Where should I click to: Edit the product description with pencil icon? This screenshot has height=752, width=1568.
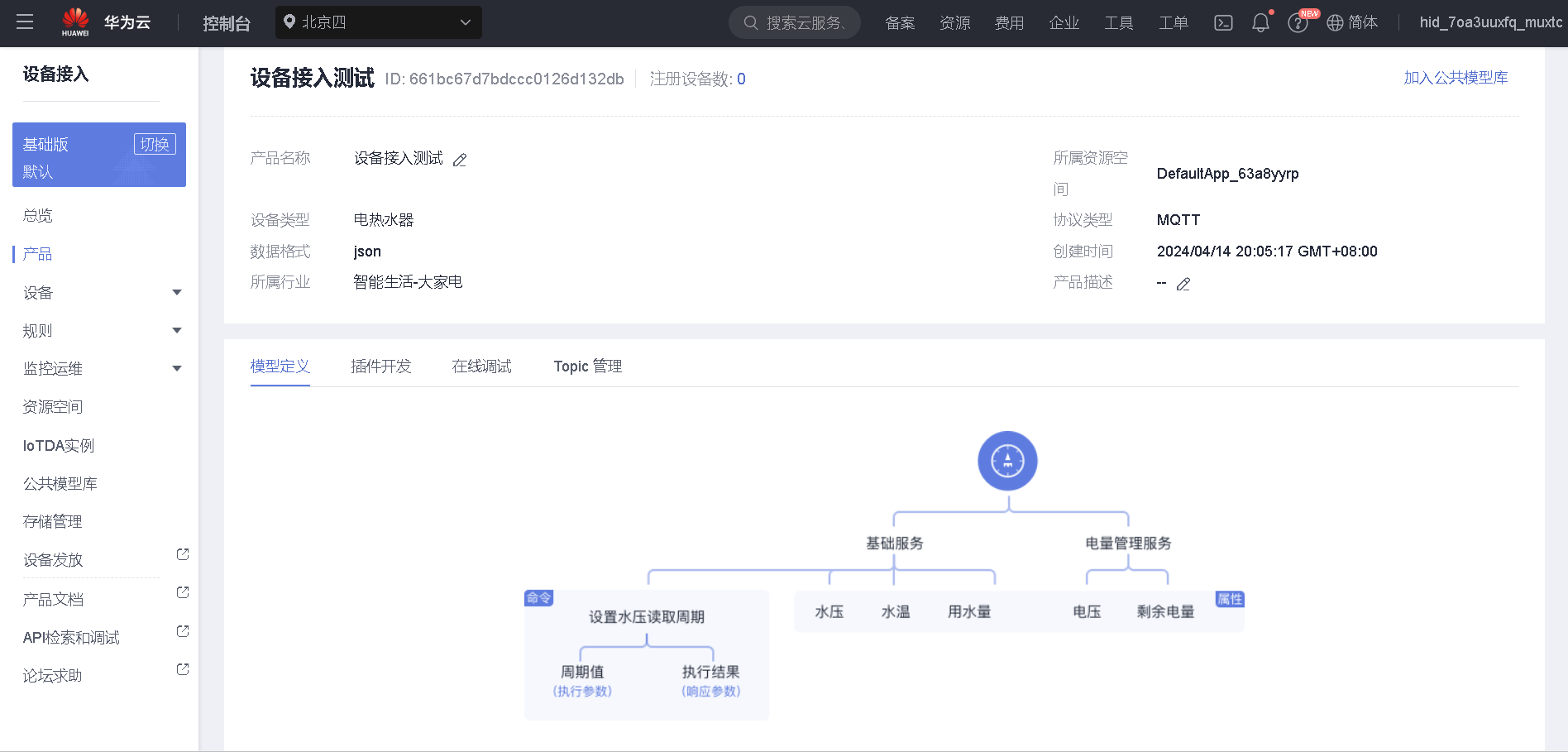pos(1183,284)
